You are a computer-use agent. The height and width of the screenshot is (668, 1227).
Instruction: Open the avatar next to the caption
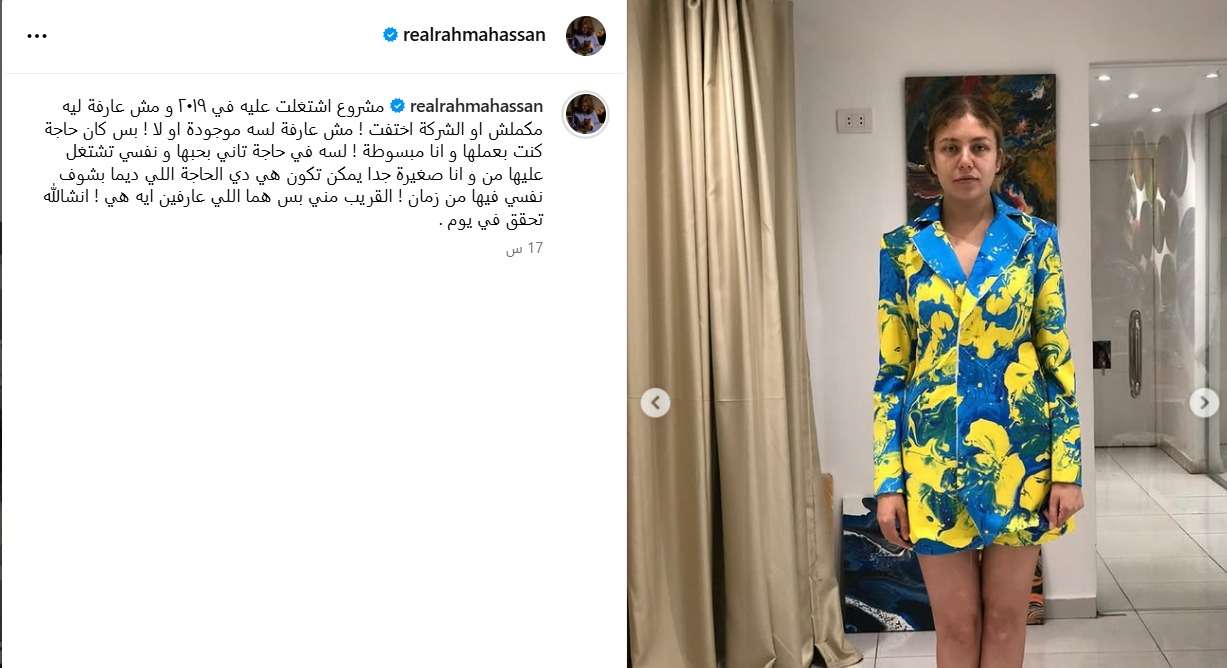[x=586, y=114]
